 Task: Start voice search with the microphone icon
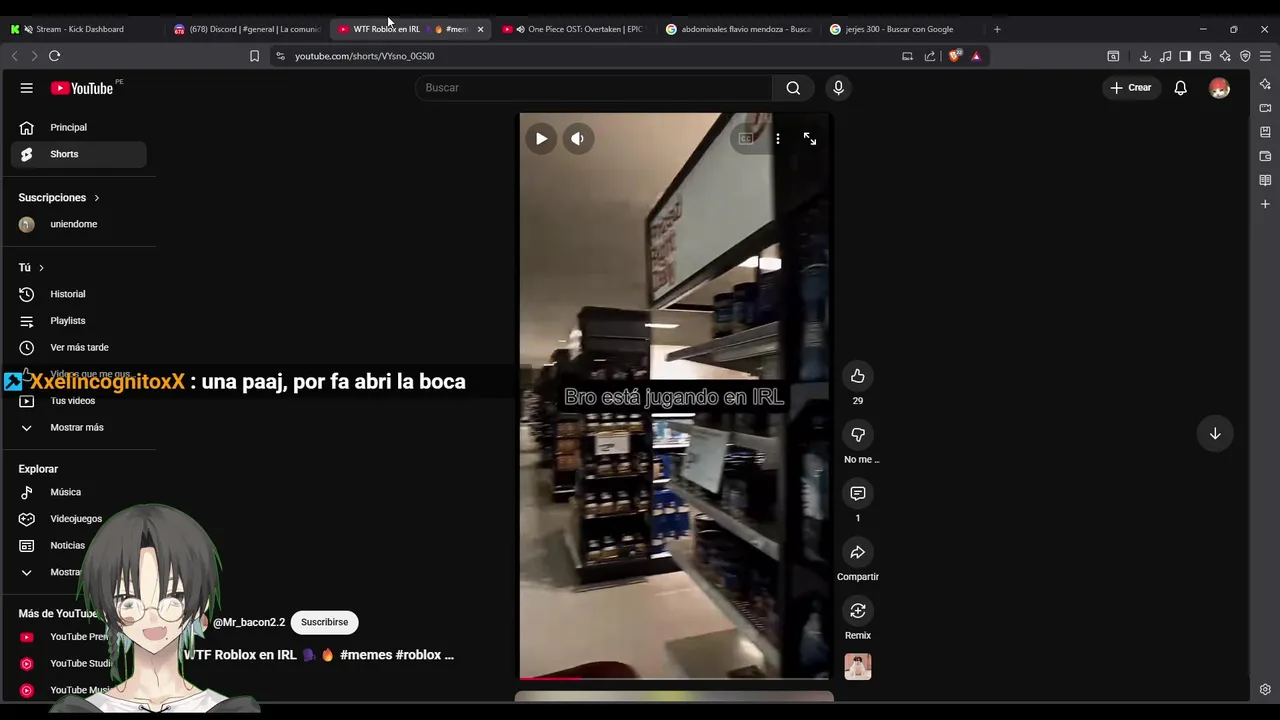pyautogui.click(x=838, y=88)
